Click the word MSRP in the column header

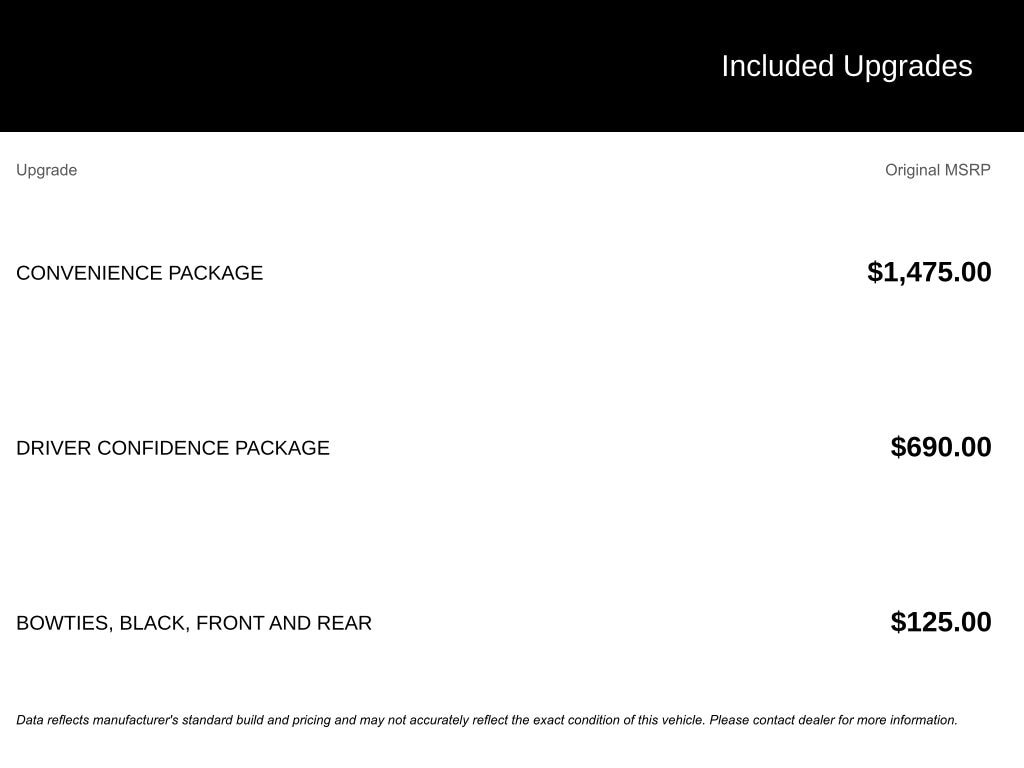tap(968, 170)
